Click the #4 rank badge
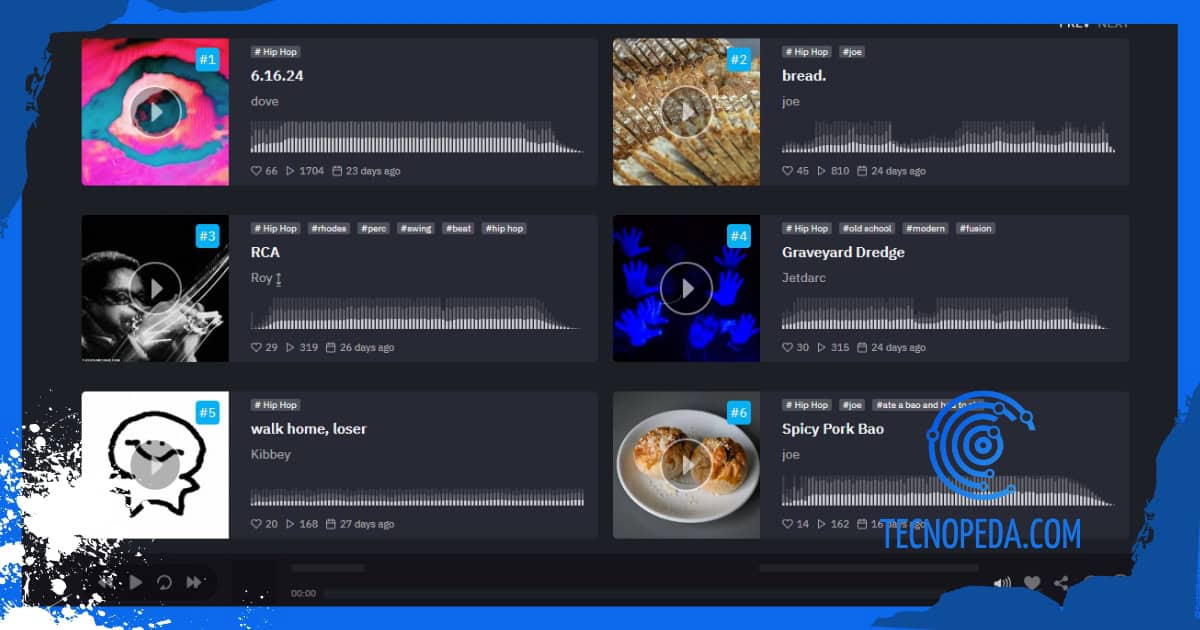1200x630 pixels. [x=738, y=236]
